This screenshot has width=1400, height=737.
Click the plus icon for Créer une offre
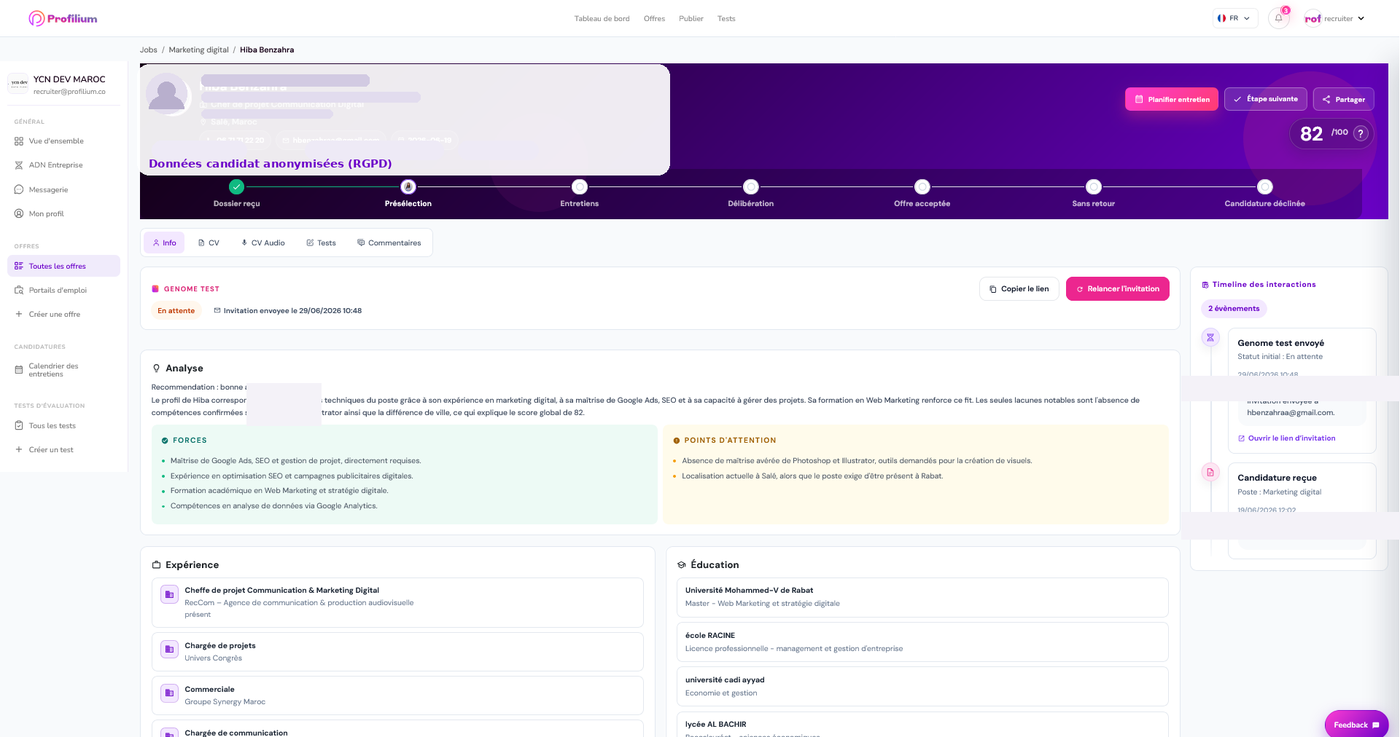pyautogui.click(x=19, y=314)
